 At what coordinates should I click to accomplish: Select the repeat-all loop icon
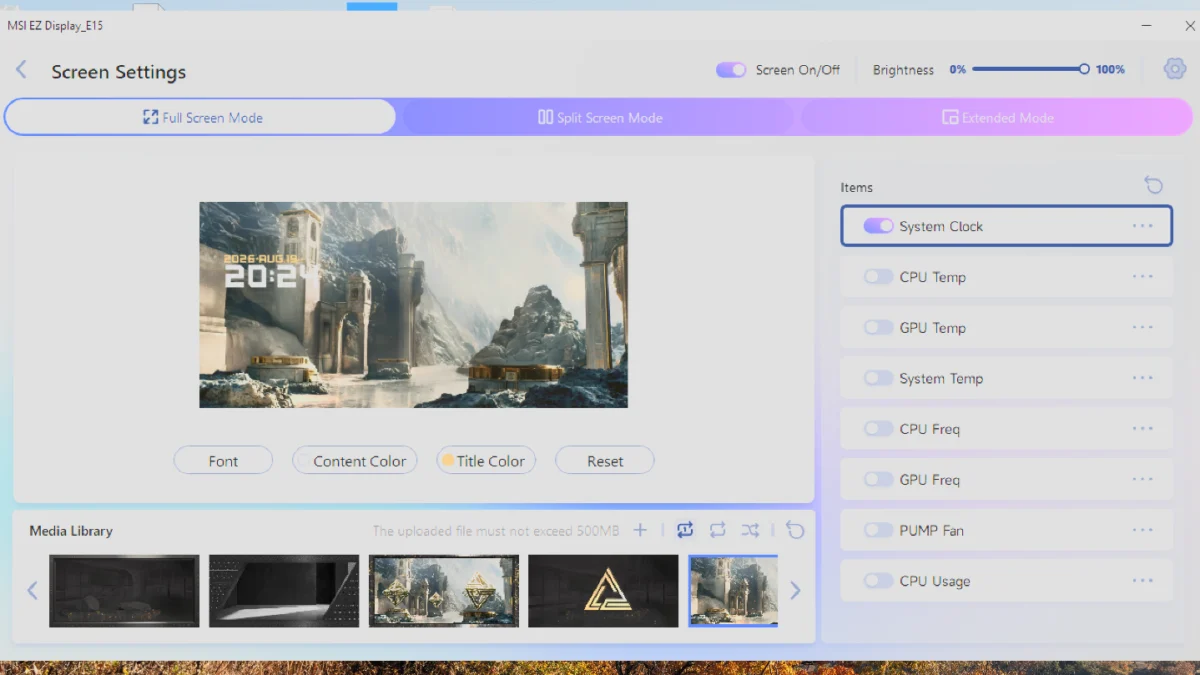point(717,530)
